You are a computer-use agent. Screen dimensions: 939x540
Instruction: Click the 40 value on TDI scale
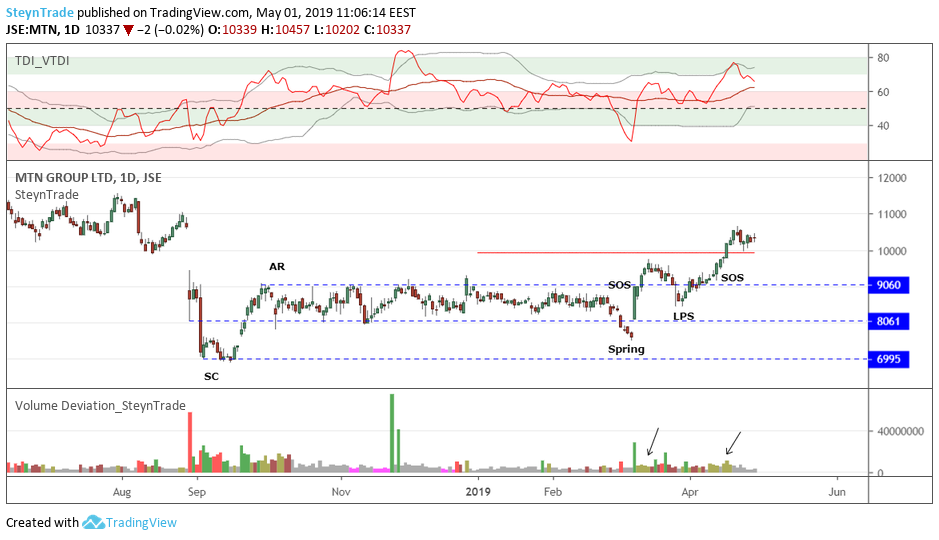tap(883, 126)
